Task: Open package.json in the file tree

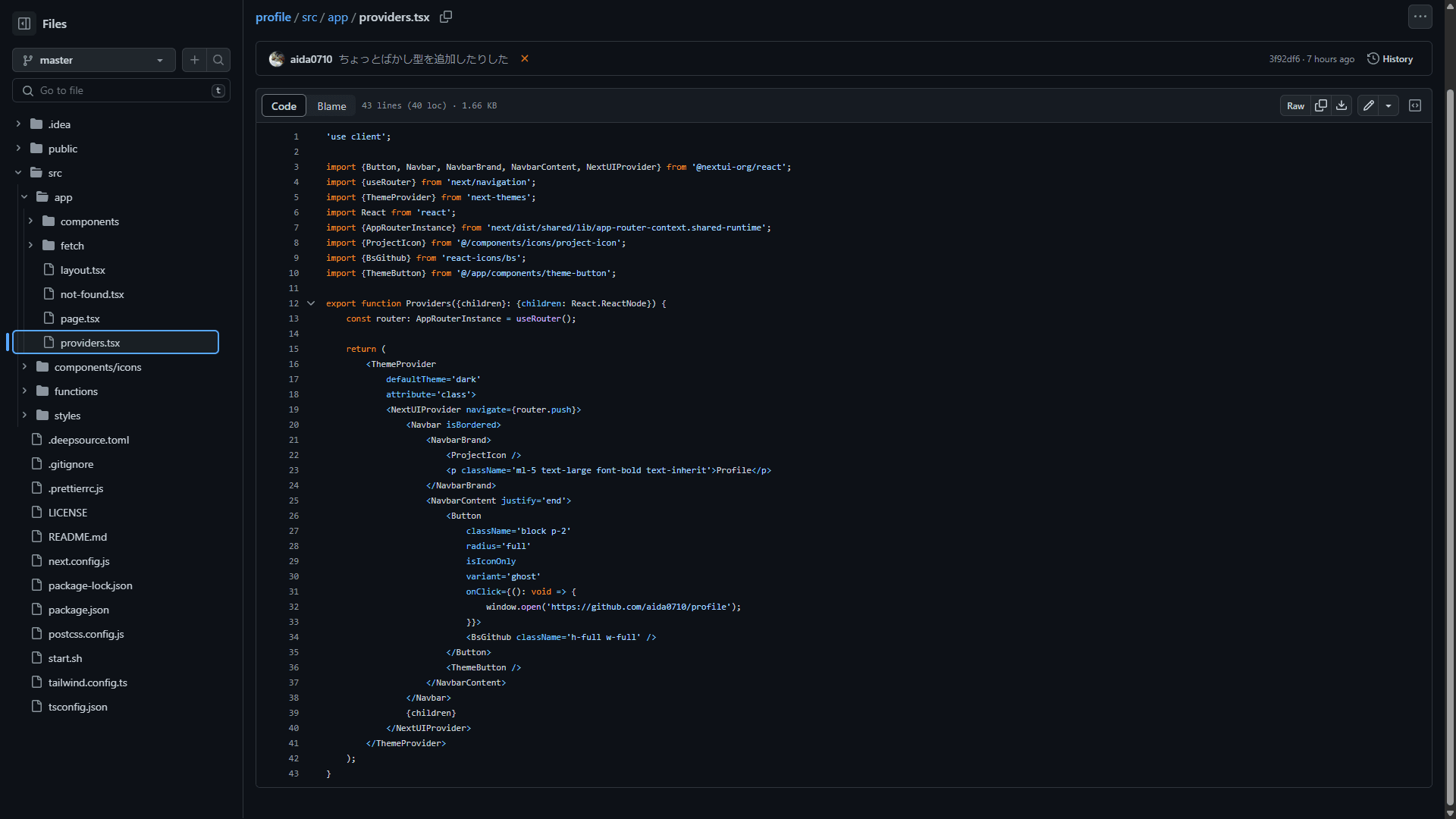Action: tap(78, 610)
